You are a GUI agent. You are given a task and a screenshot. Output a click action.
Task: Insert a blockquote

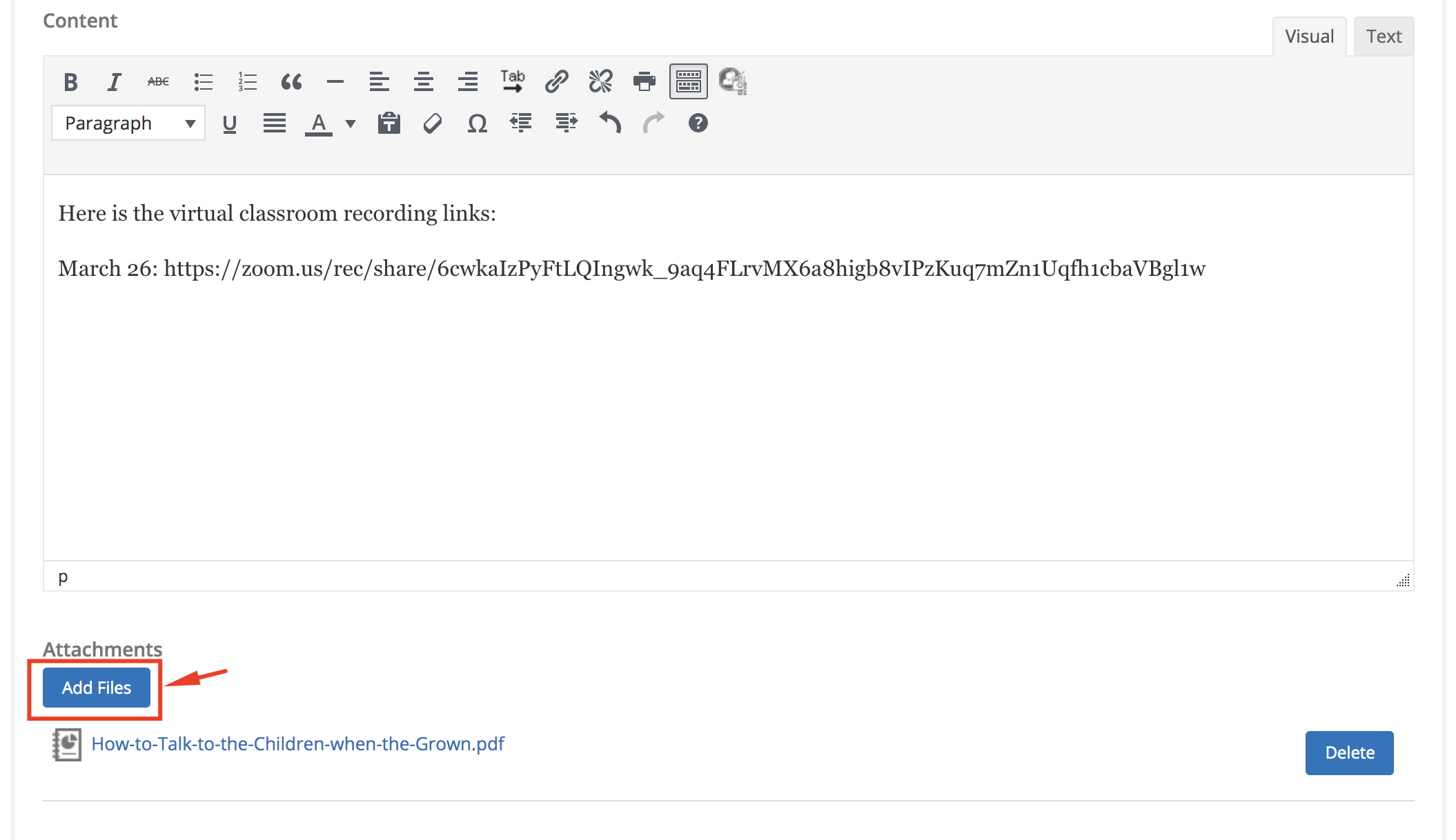291,82
